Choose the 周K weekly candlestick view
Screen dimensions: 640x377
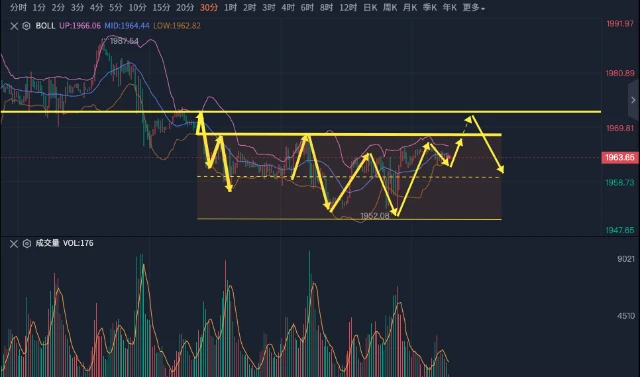tap(390, 8)
